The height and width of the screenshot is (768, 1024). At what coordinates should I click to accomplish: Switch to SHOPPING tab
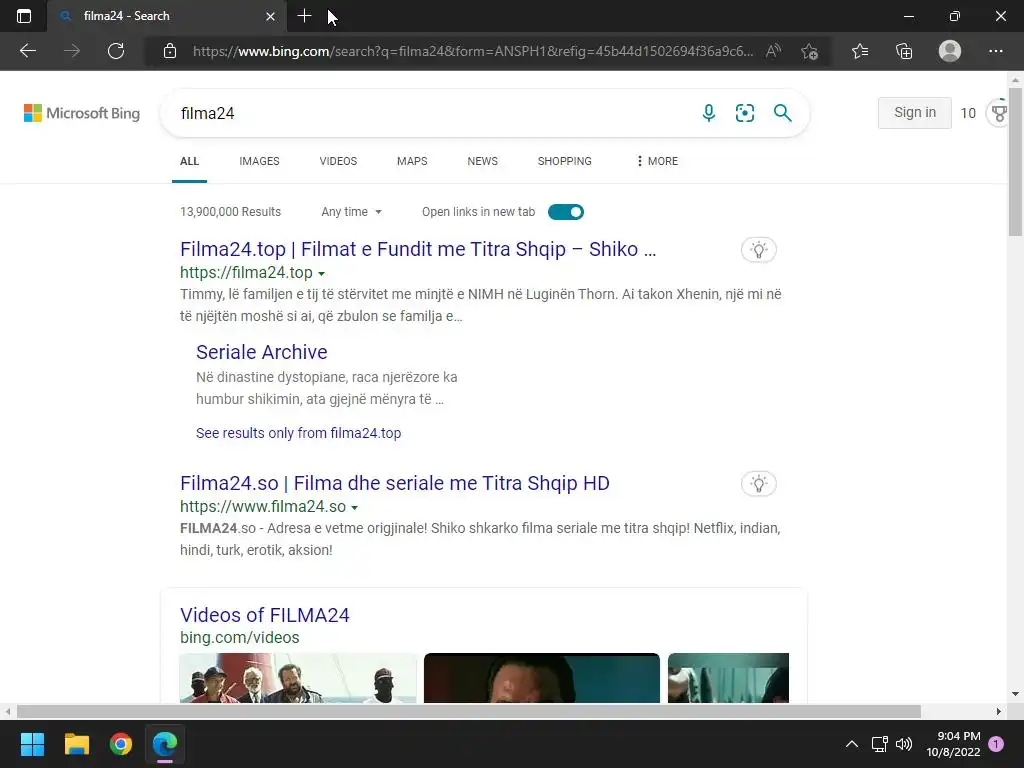point(565,161)
